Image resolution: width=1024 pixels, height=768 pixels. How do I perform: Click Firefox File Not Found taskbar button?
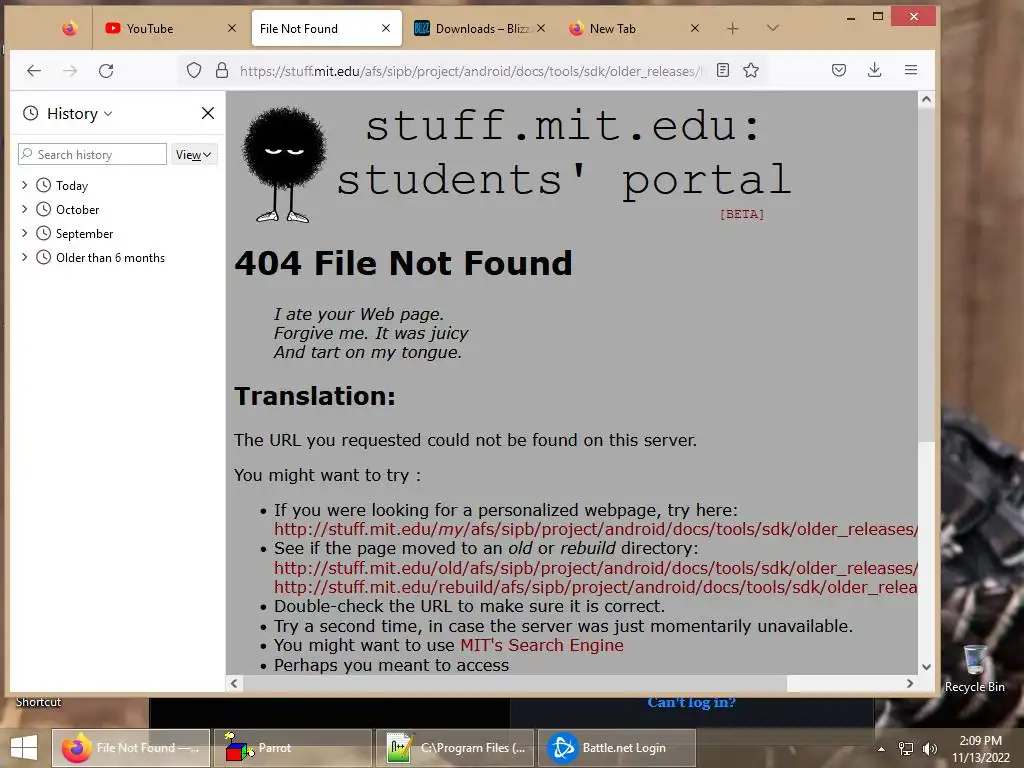131,748
